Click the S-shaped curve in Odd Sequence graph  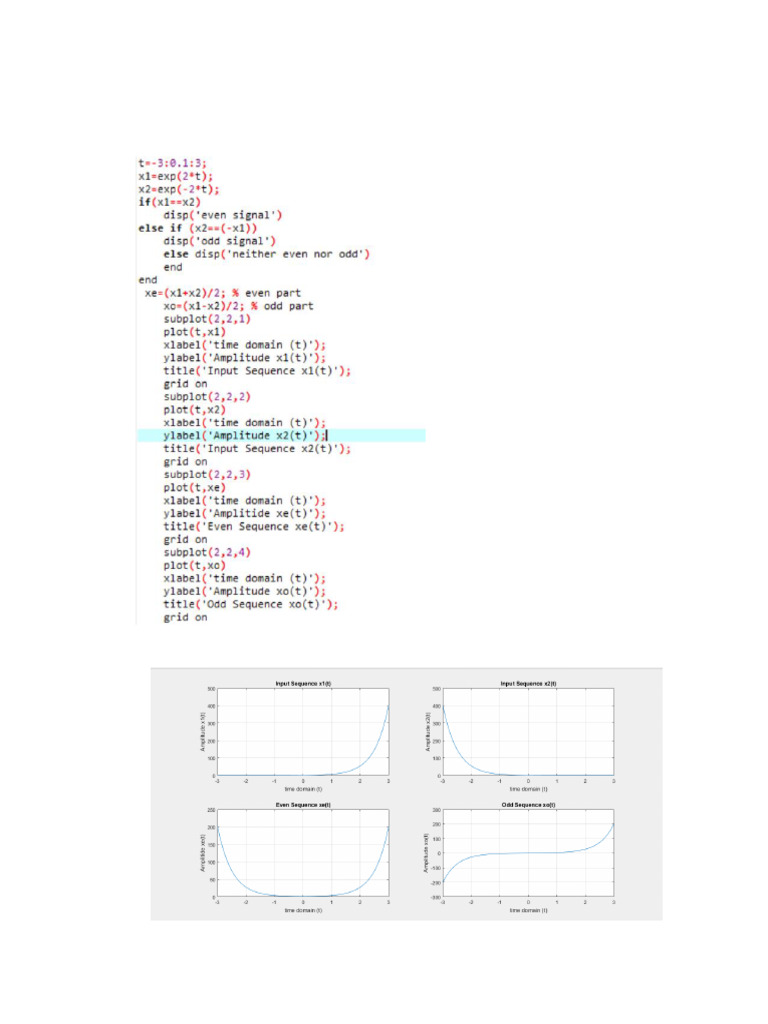528,852
